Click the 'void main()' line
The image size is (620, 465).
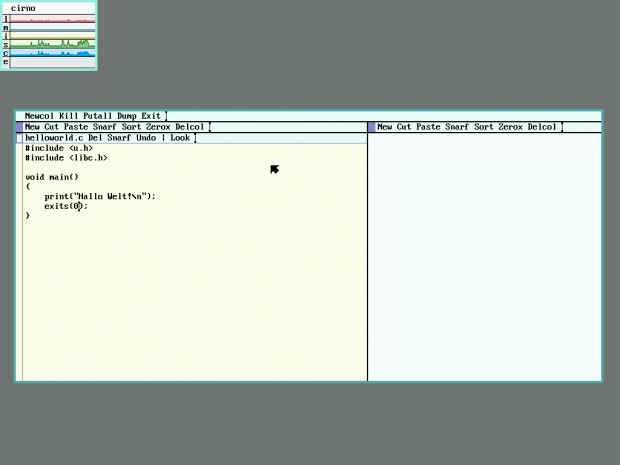coord(52,177)
